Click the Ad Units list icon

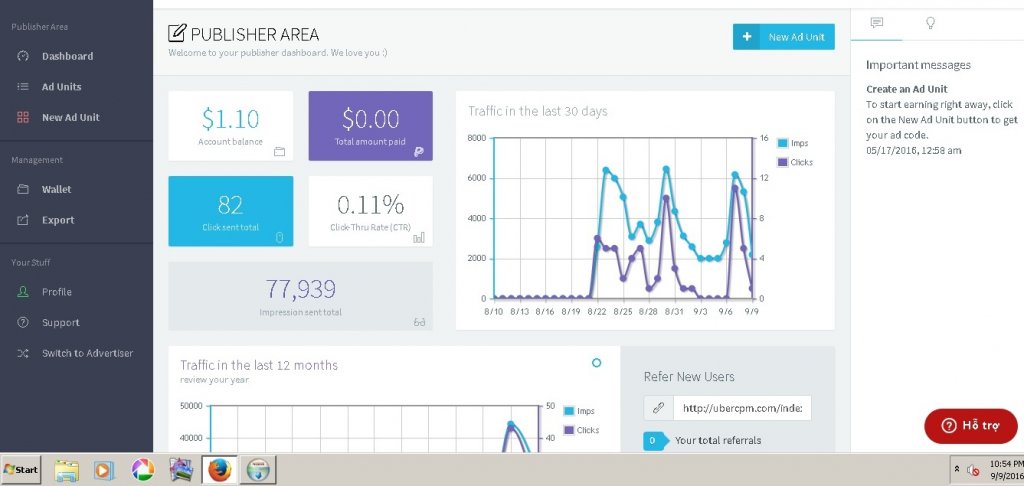coord(23,87)
